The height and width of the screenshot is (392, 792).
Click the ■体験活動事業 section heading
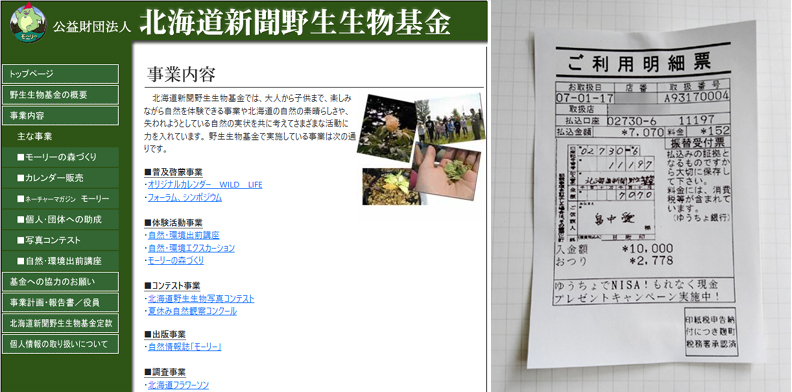click(x=173, y=223)
